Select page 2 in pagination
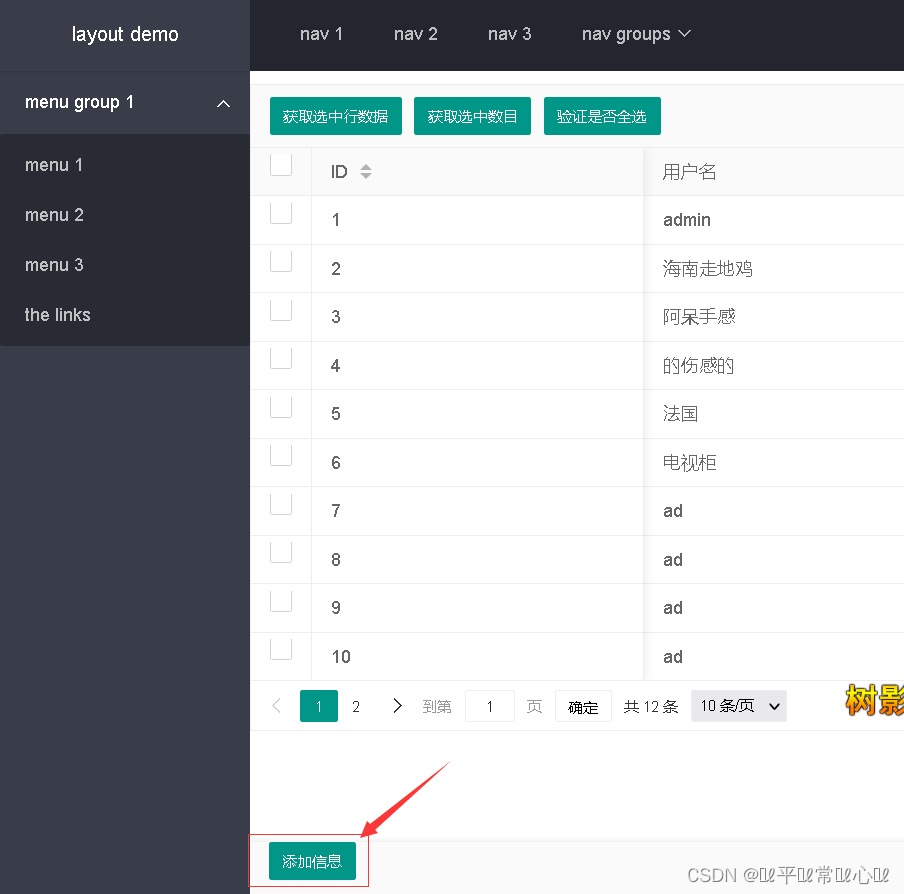 (x=356, y=705)
